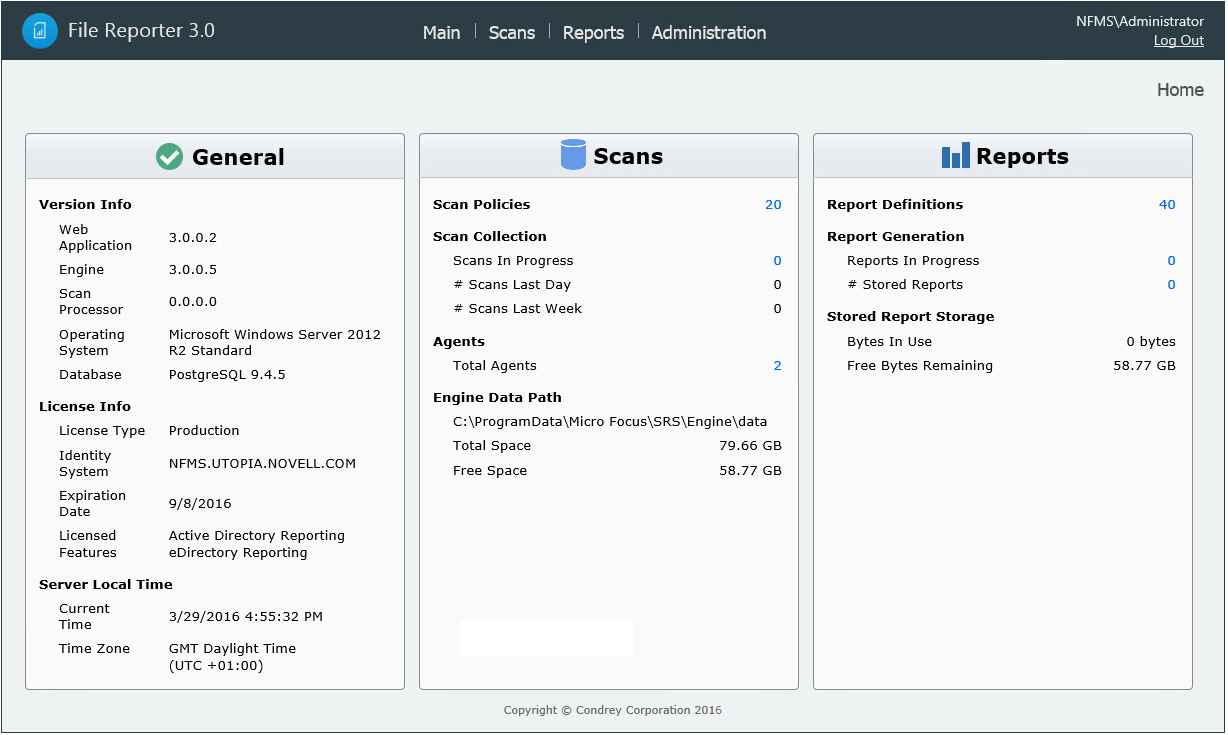Click the green checkmark General icon
Screen dimensions: 1228x735
click(170, 157)
